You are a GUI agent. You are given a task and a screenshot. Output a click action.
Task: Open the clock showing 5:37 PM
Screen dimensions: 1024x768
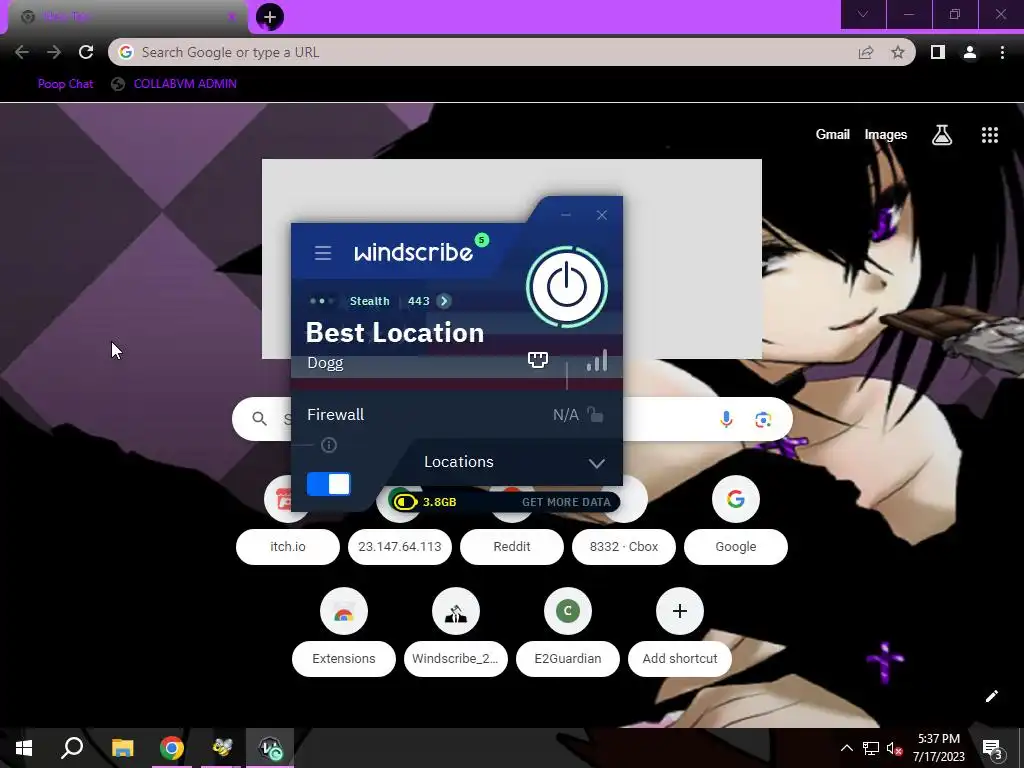938,748
